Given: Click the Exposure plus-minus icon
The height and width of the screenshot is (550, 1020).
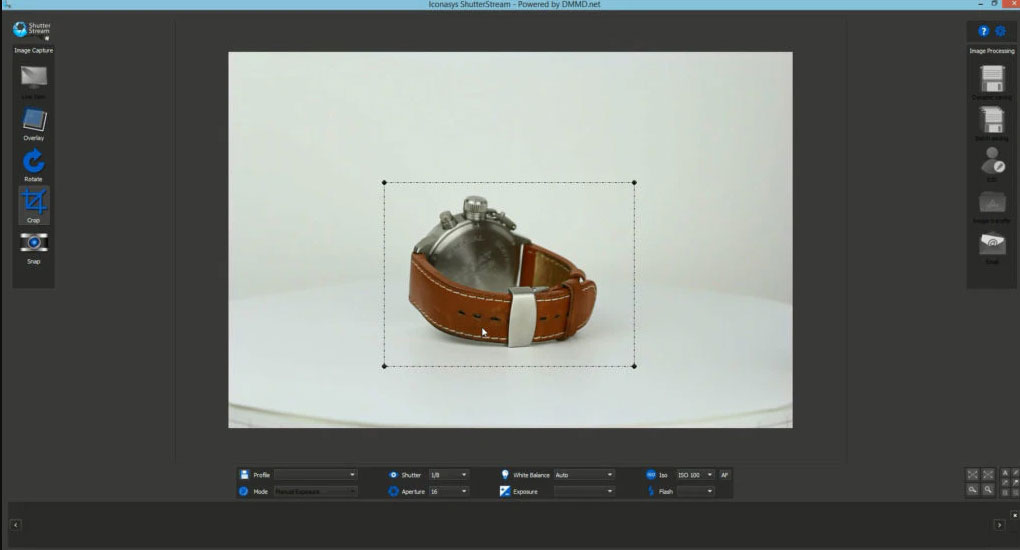Looking at the screenshot, I should 505,491.
